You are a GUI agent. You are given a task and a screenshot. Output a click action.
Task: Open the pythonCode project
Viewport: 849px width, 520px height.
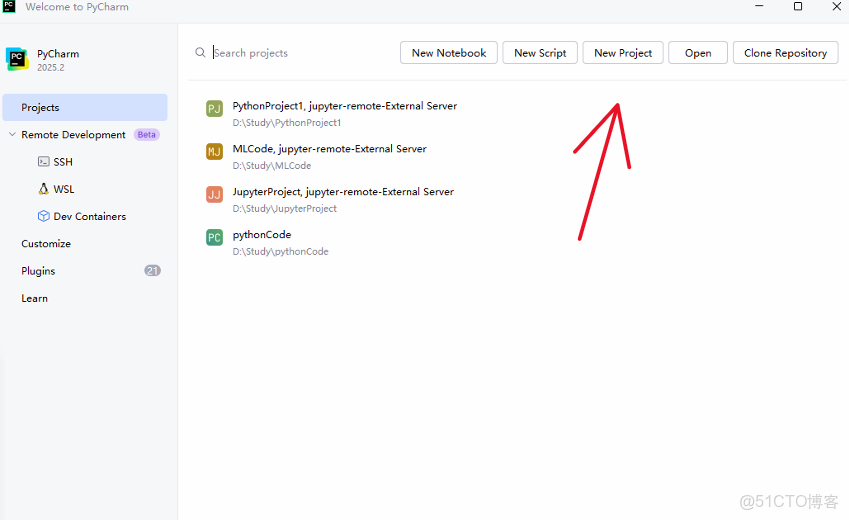262,235
